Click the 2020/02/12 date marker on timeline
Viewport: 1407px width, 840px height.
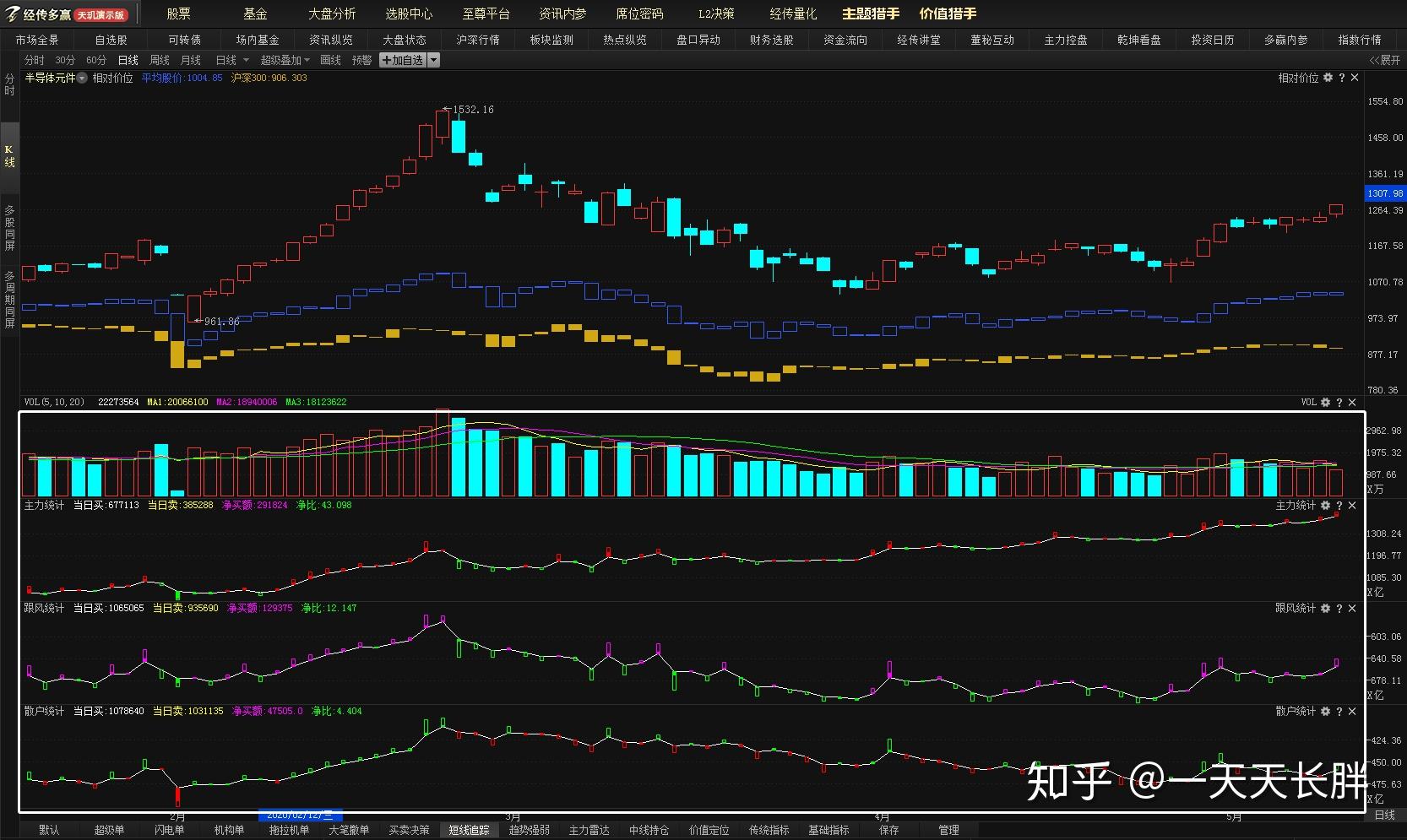(x=300, y=816)
